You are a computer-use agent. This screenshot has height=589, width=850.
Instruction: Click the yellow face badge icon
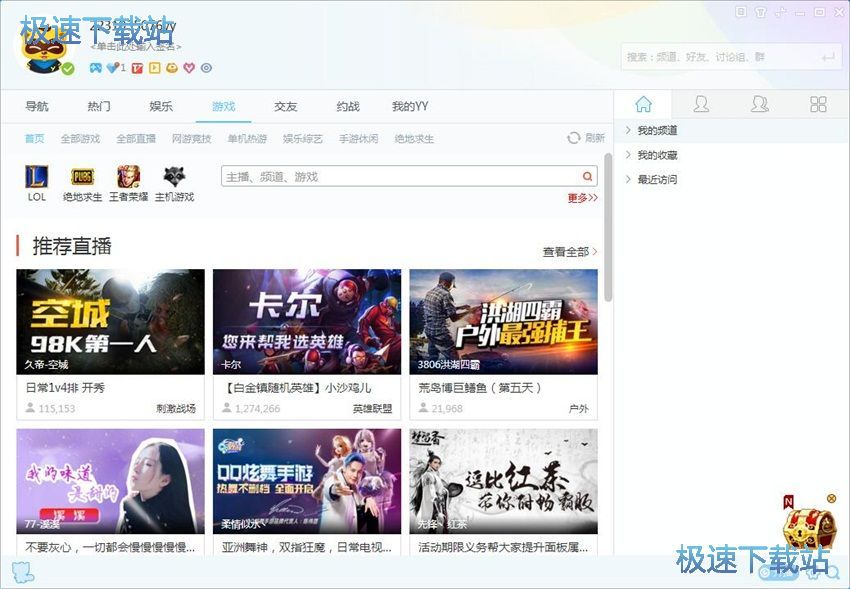(x=172, y=68)
